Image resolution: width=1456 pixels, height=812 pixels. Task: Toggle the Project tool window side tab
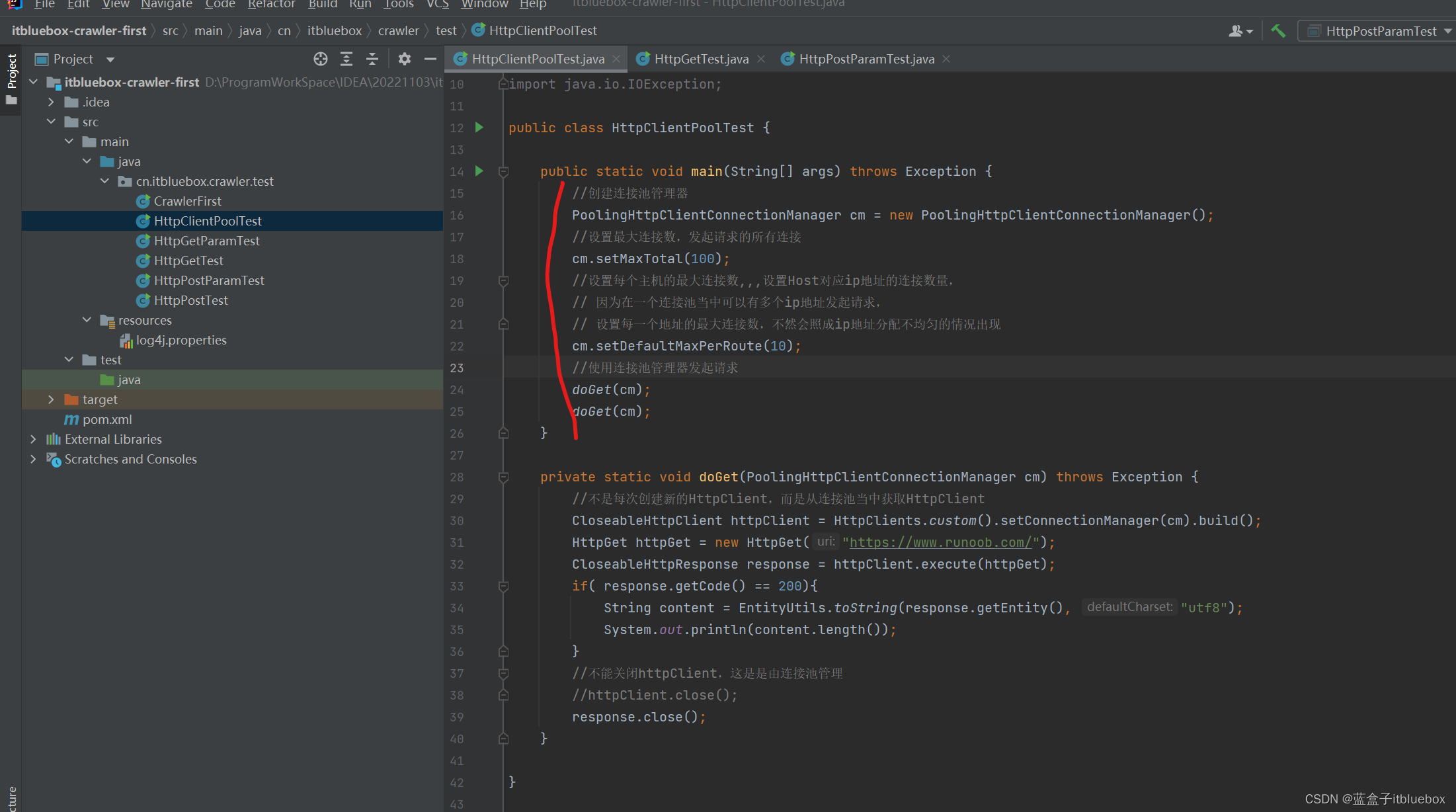11,71
